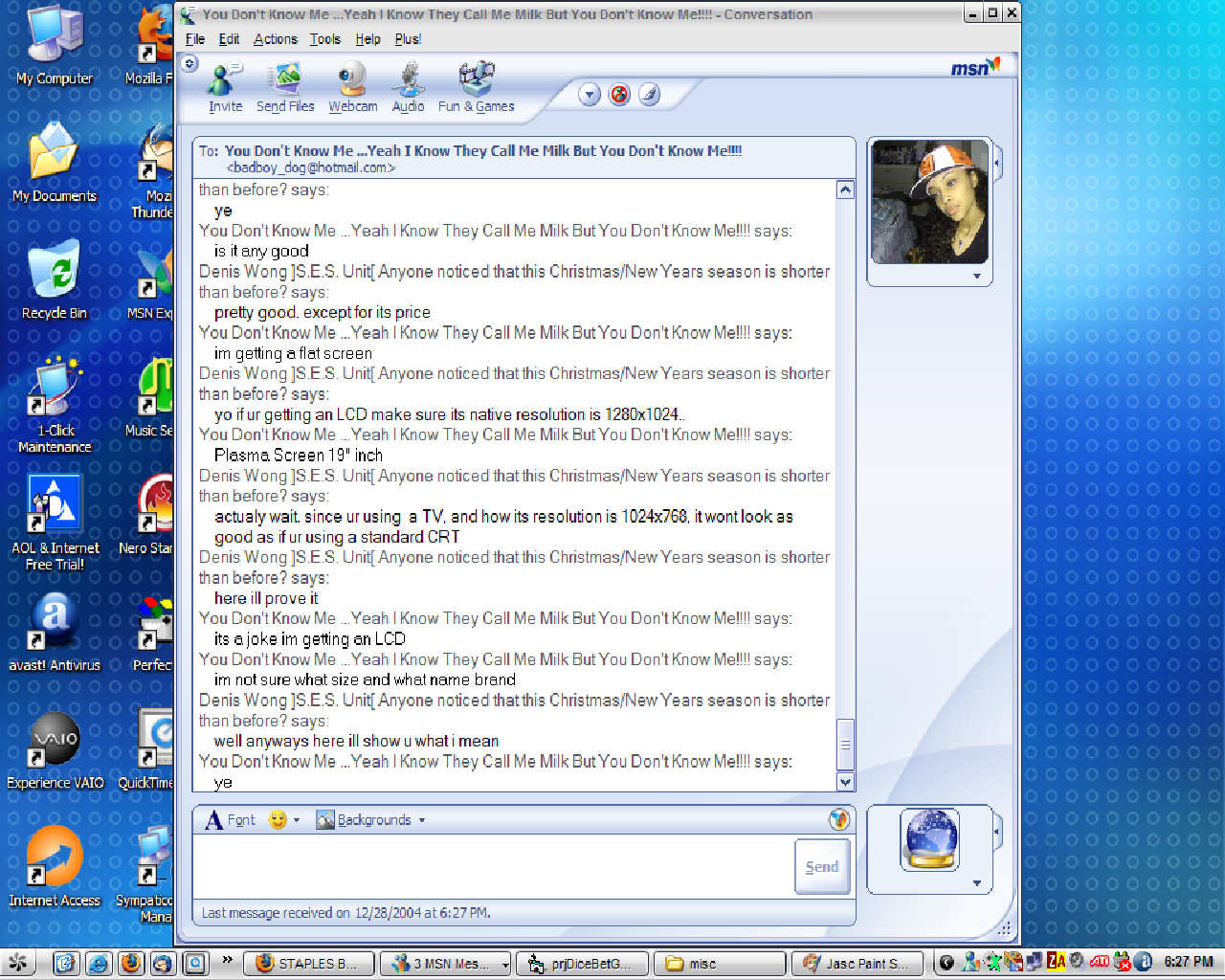This screenshot has height=980, width=1225.
Task: Hide the contact's display picture panel
Action: pyautogui.click(x=997, y=164)
